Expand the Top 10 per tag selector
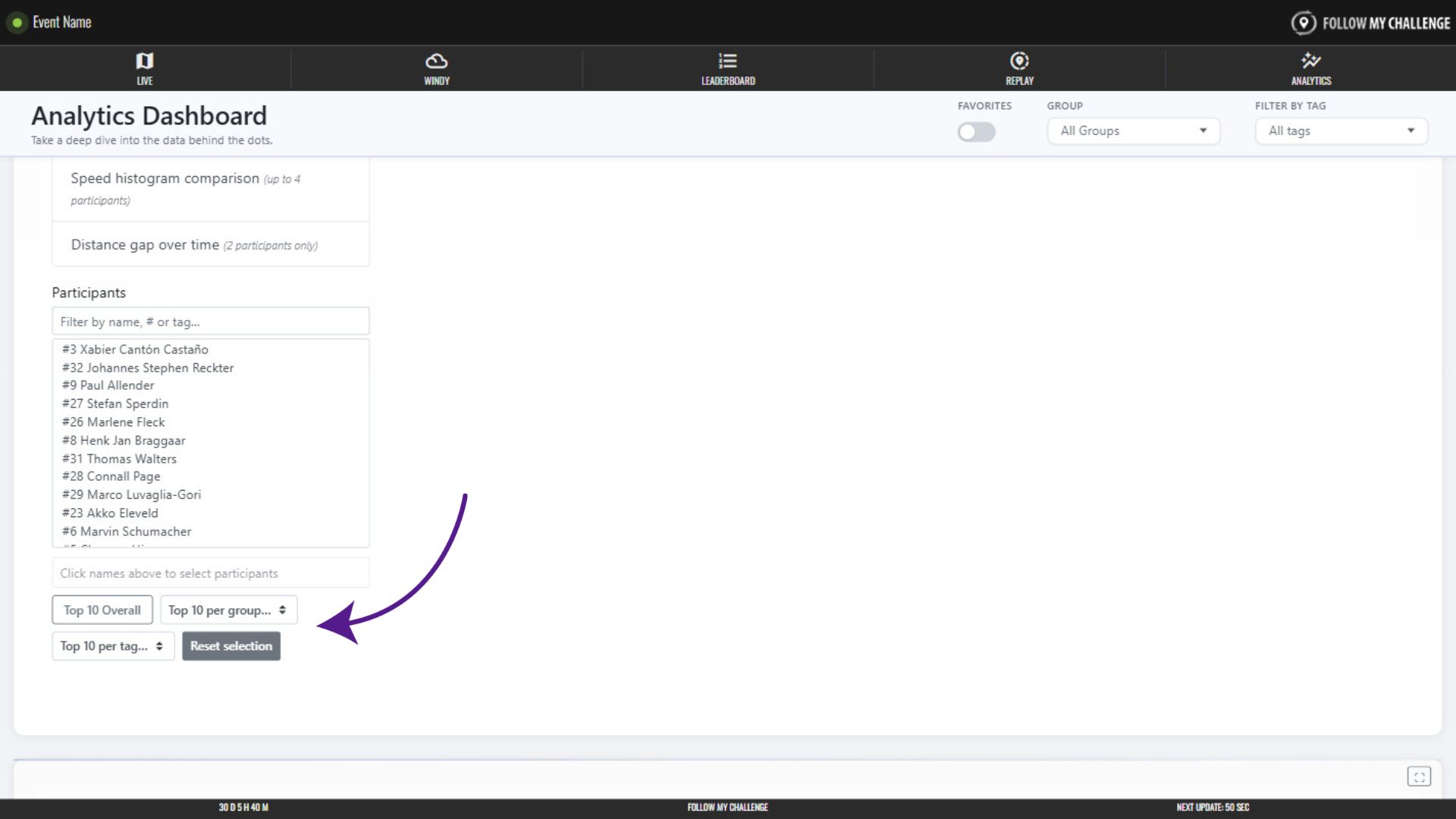 [x=113, y=646]
